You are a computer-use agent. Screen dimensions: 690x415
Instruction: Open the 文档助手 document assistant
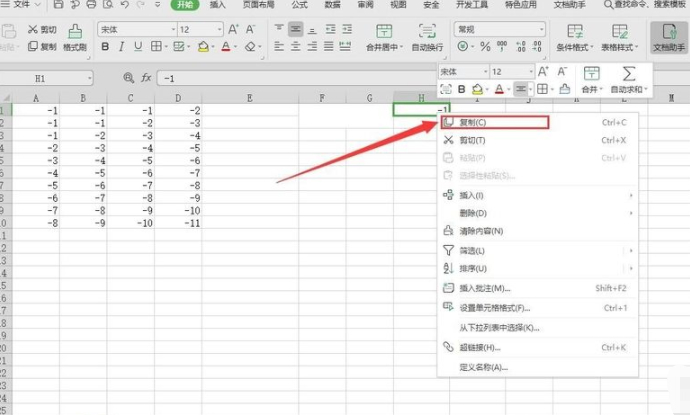pos(669,38)
